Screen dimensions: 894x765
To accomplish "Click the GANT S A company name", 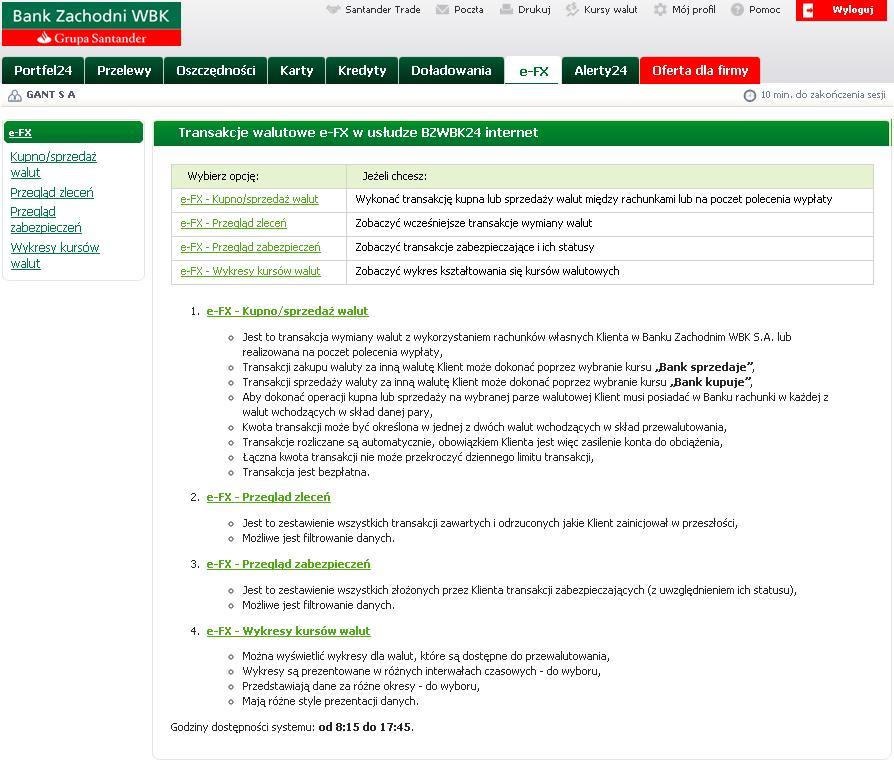I will 51,95.
